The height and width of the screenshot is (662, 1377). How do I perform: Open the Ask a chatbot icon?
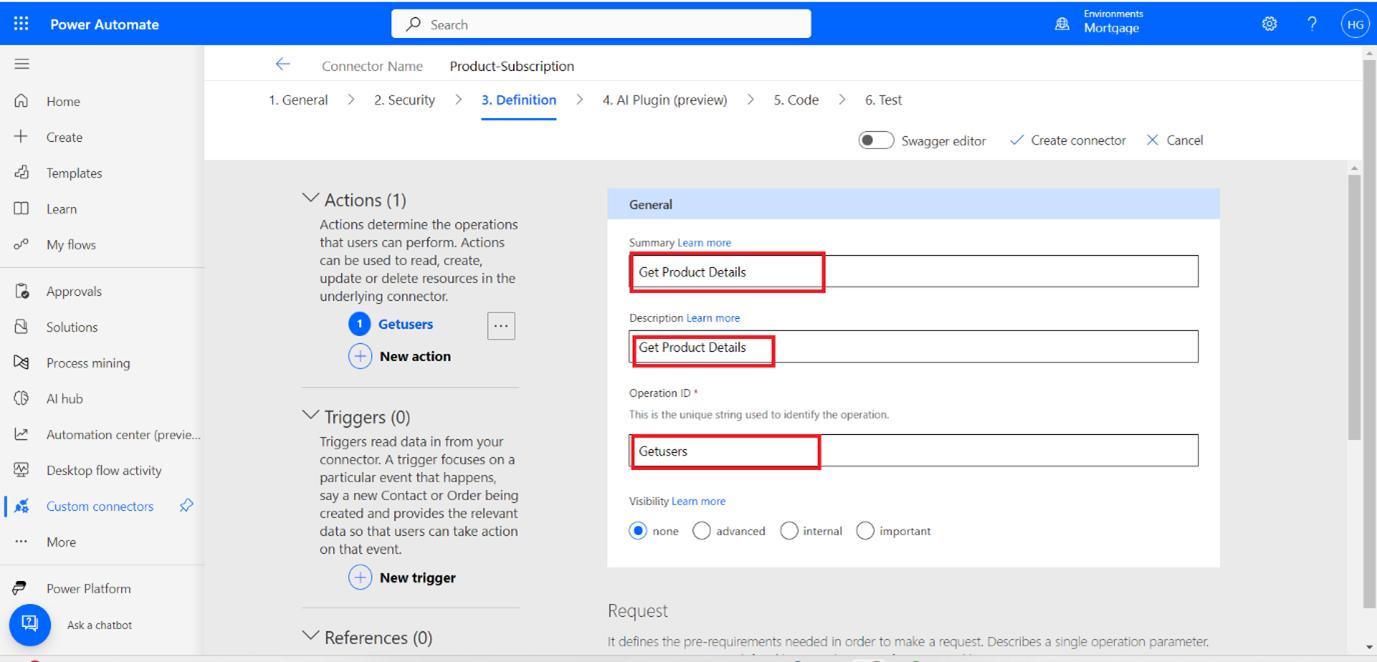(30, 624)
